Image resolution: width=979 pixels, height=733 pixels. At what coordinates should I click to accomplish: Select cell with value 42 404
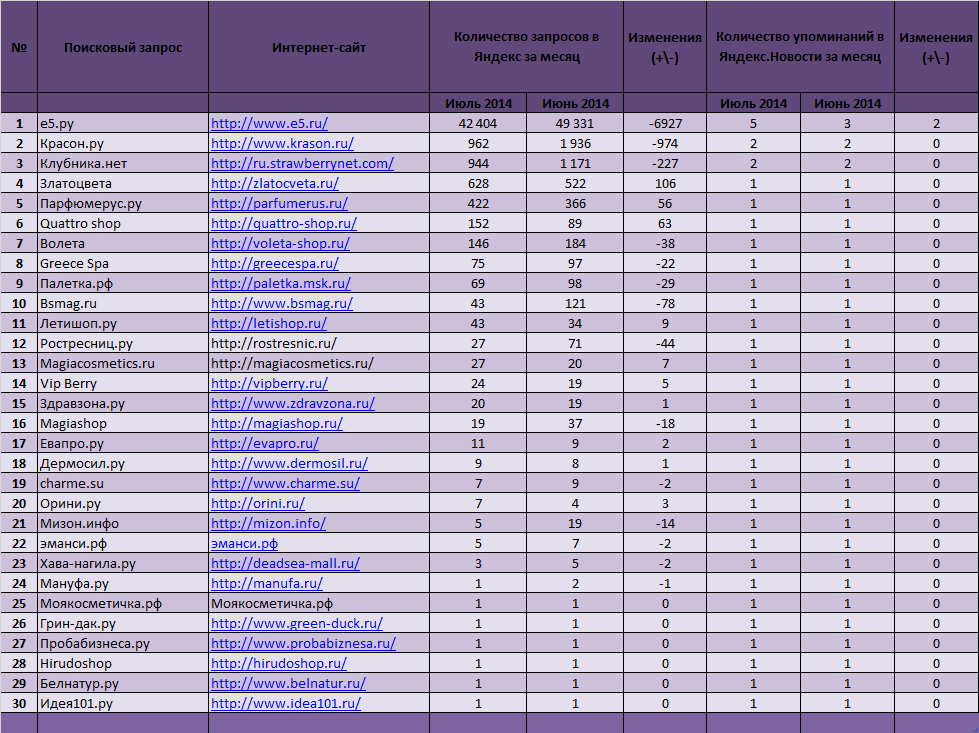pos(478,124)
